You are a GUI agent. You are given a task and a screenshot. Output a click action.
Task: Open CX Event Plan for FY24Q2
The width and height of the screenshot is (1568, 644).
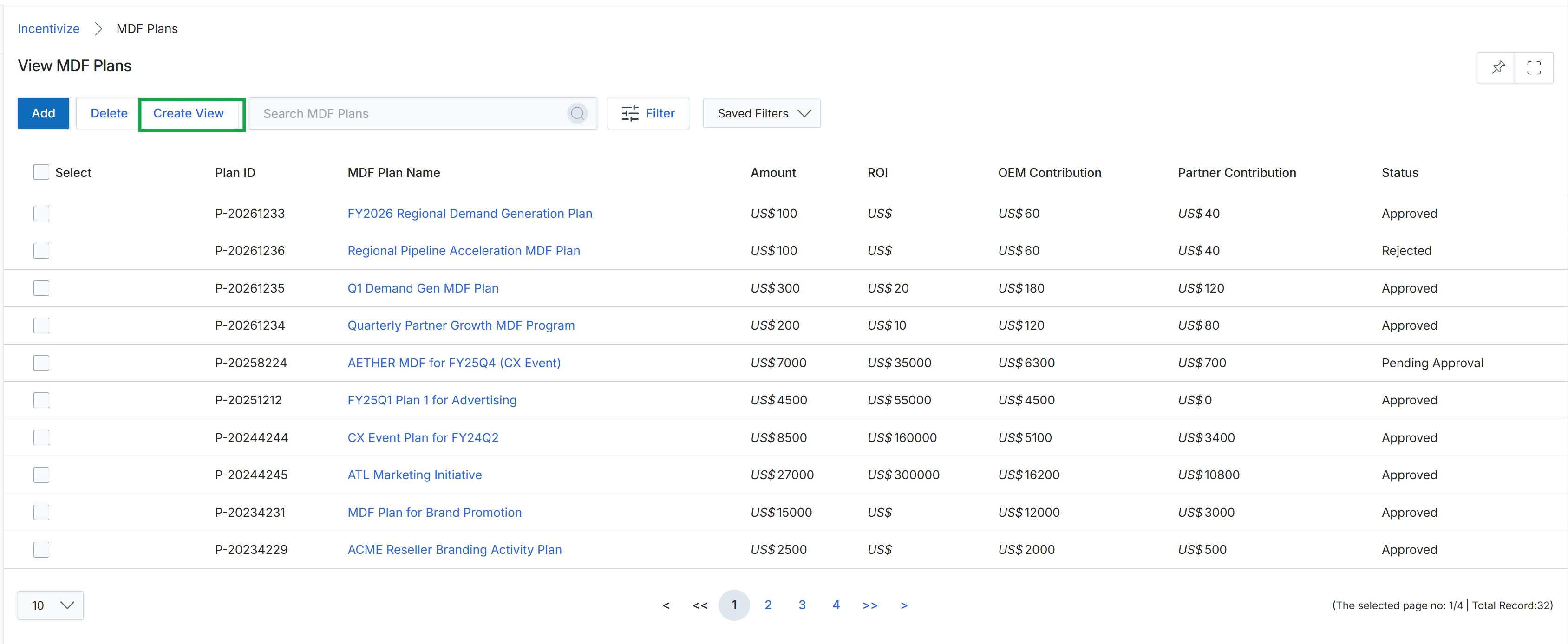(x=423, y=438)
